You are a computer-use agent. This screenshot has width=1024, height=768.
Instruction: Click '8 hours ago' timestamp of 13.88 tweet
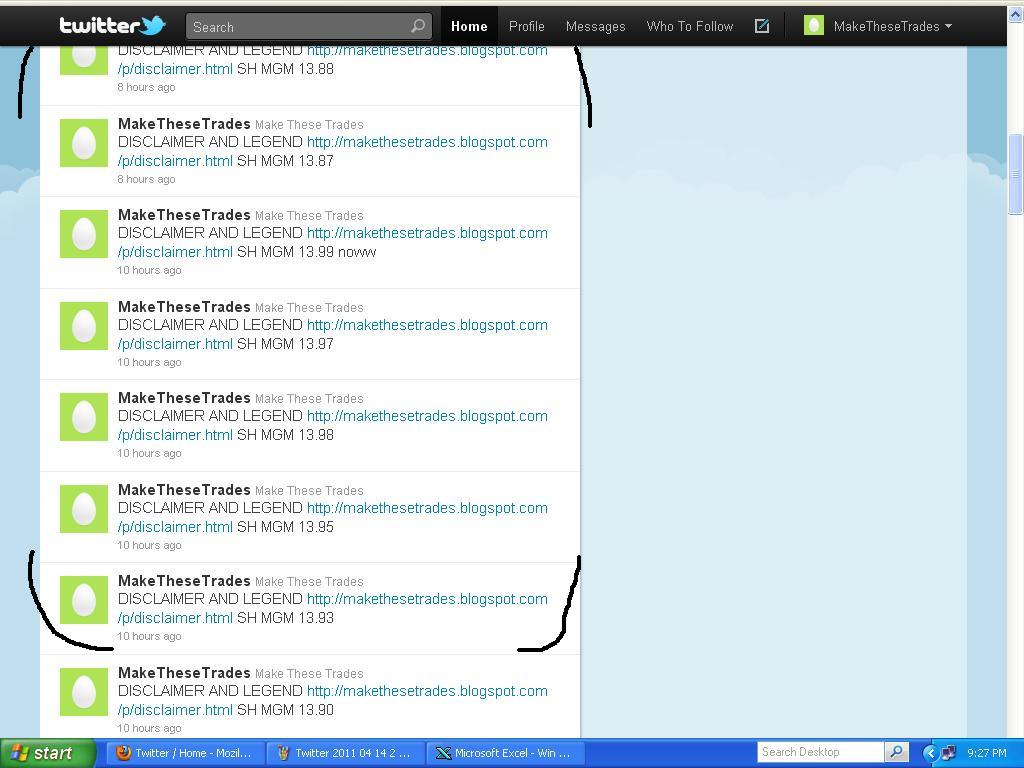click(x=146, y=88)
